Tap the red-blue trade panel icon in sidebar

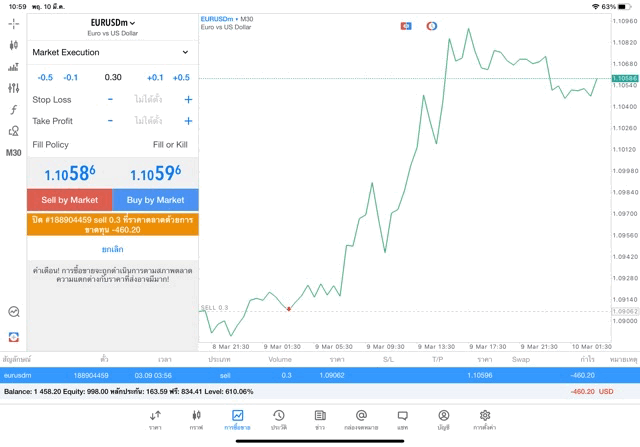pos(13,337)
